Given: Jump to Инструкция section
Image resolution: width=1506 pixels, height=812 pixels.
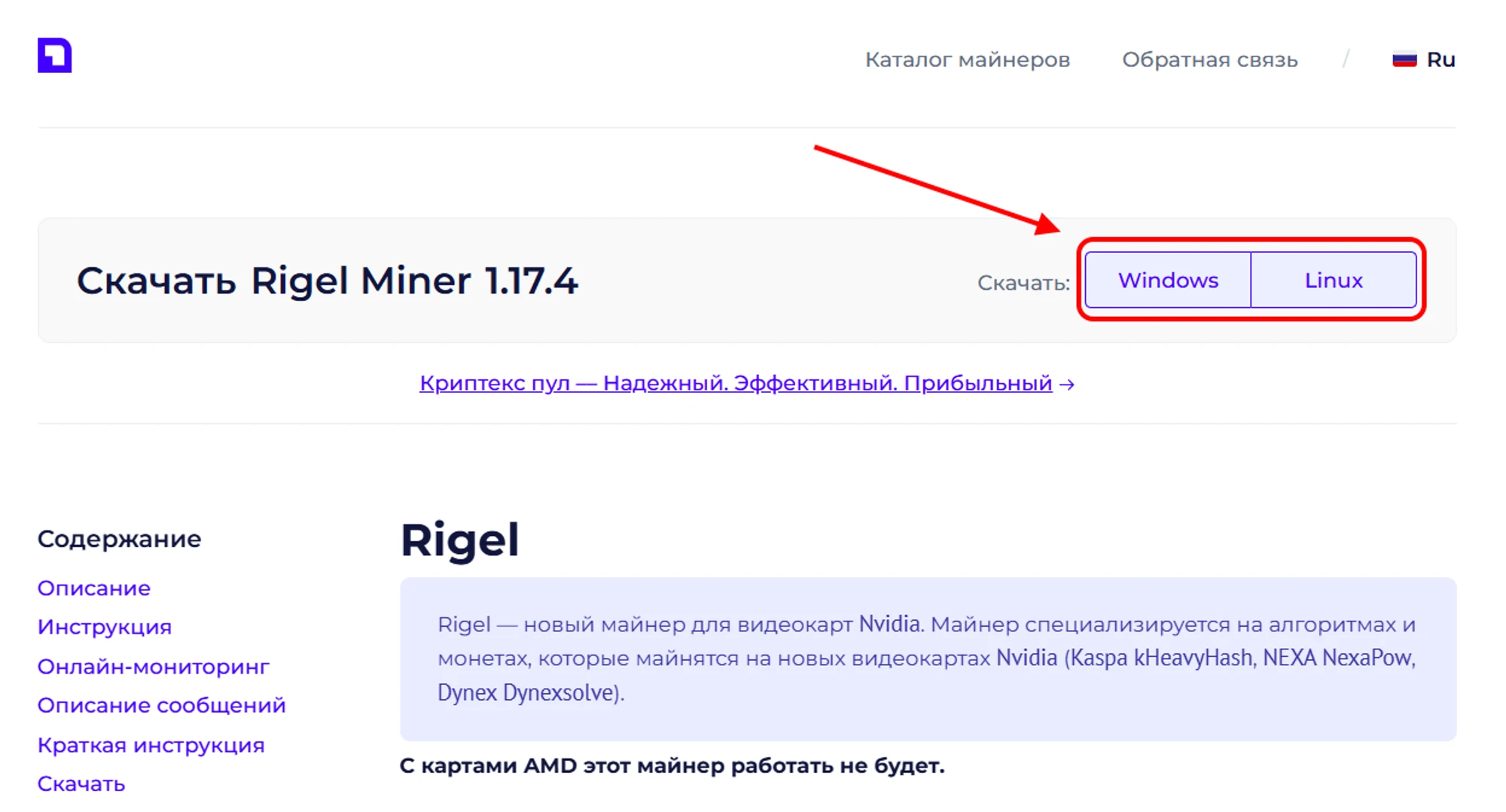Looking at the screenshot, I should pos(105,627).
